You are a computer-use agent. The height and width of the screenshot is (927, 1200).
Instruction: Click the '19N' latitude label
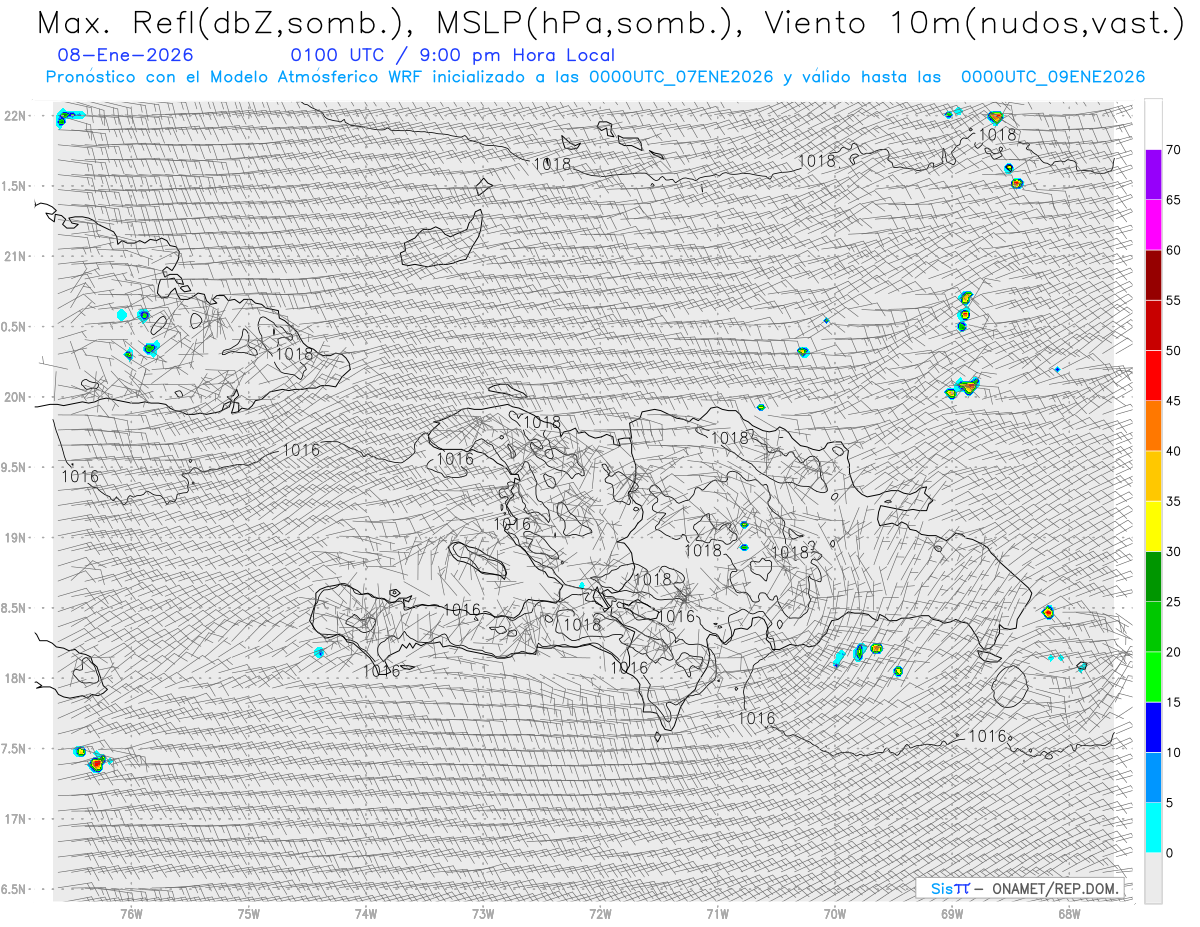(16, 538)
